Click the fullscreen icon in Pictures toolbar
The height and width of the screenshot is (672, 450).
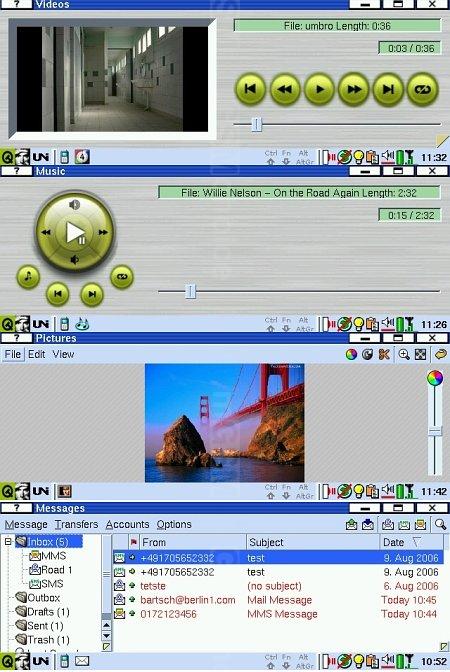click(420, 354)
